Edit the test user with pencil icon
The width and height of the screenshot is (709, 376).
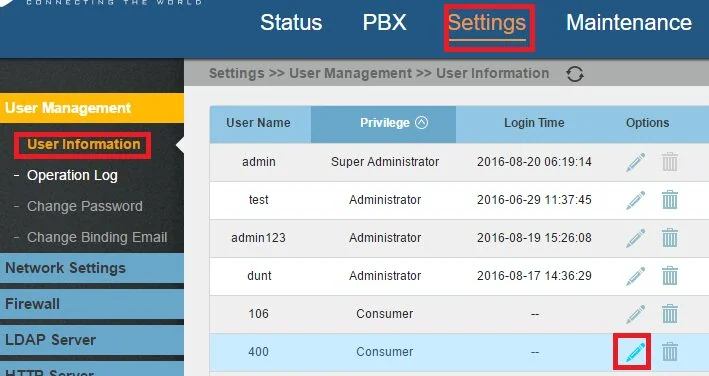(636, 200)
